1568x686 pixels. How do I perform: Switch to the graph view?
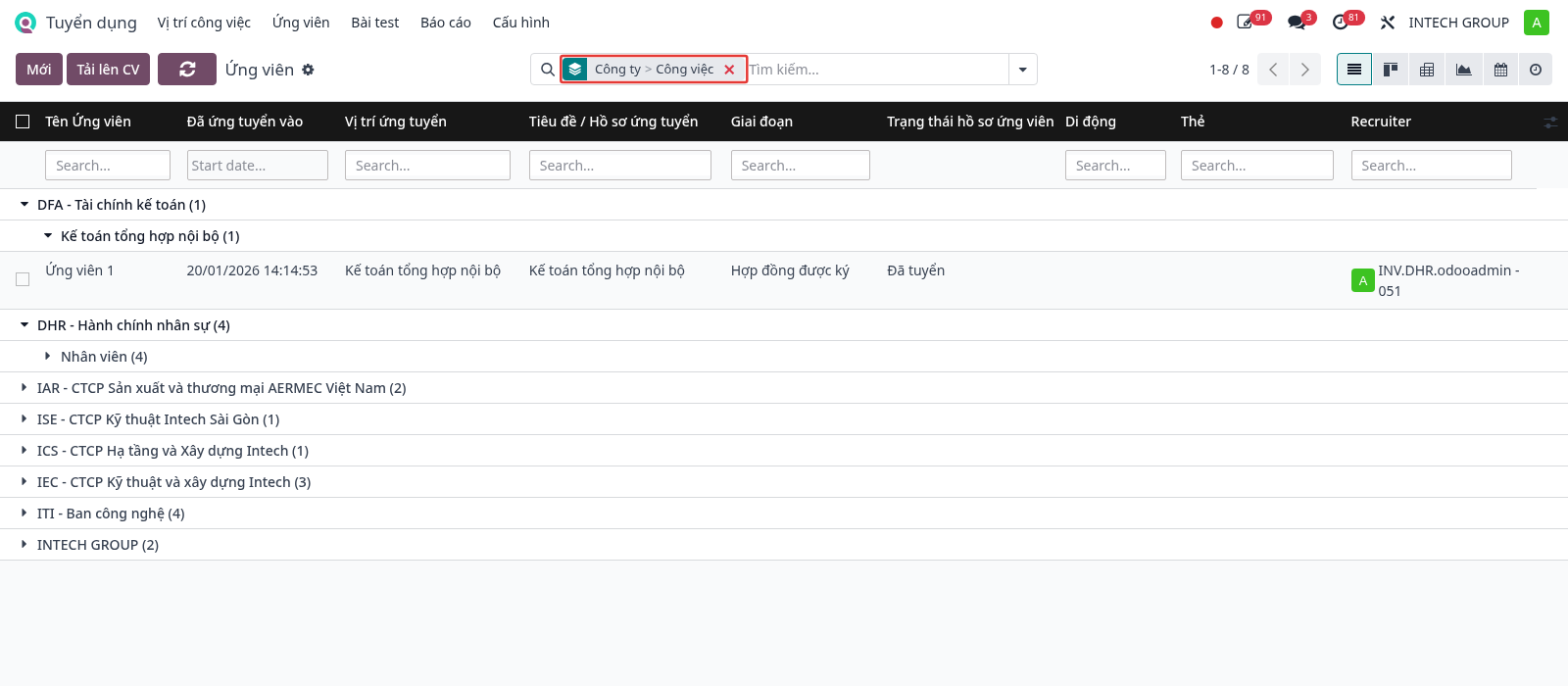click(1463, 70)
